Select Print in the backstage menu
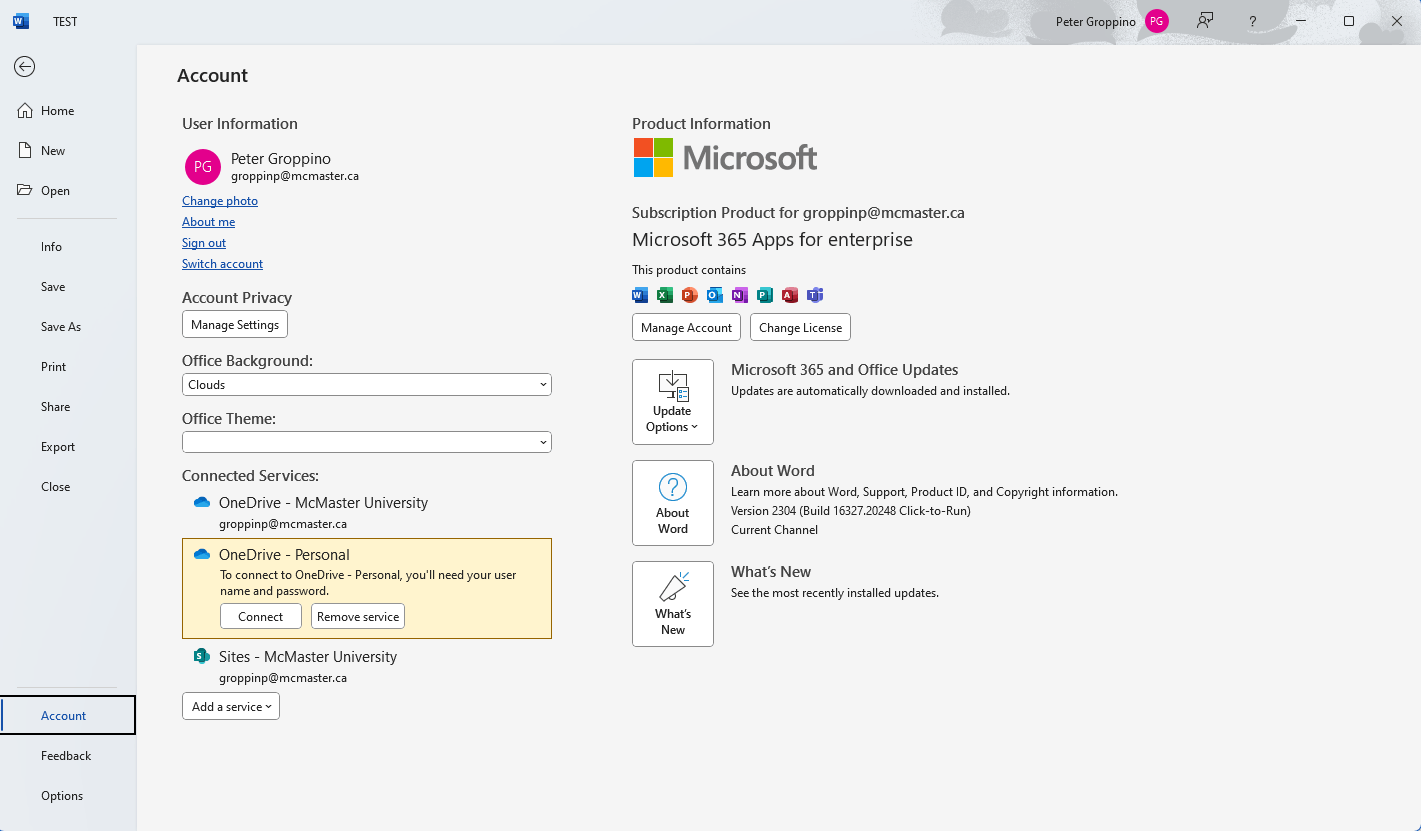Screen dimensions: 1421x831 click(x=68, y=367)
